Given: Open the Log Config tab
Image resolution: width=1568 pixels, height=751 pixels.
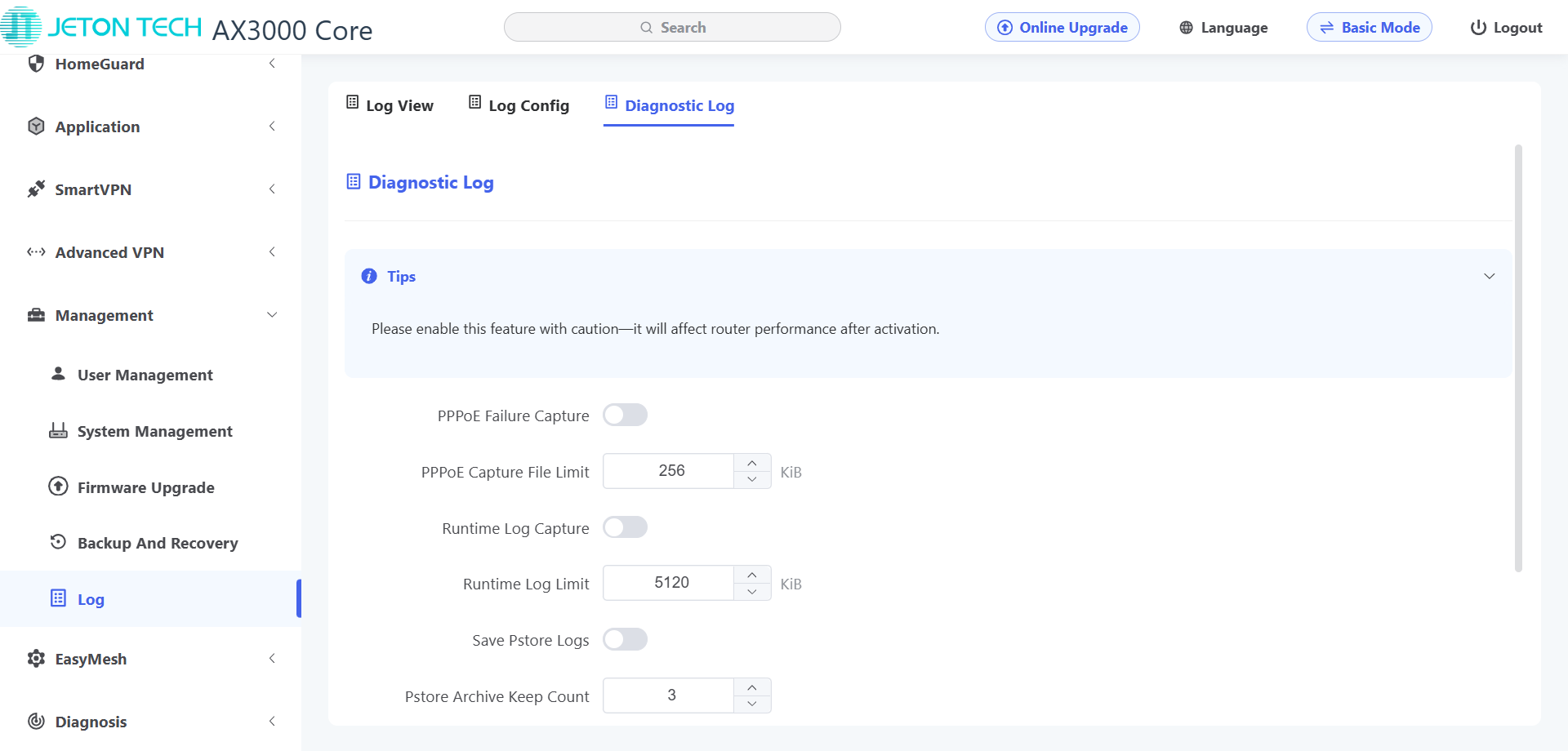Looking at the screenshot, I should [519, 105].
